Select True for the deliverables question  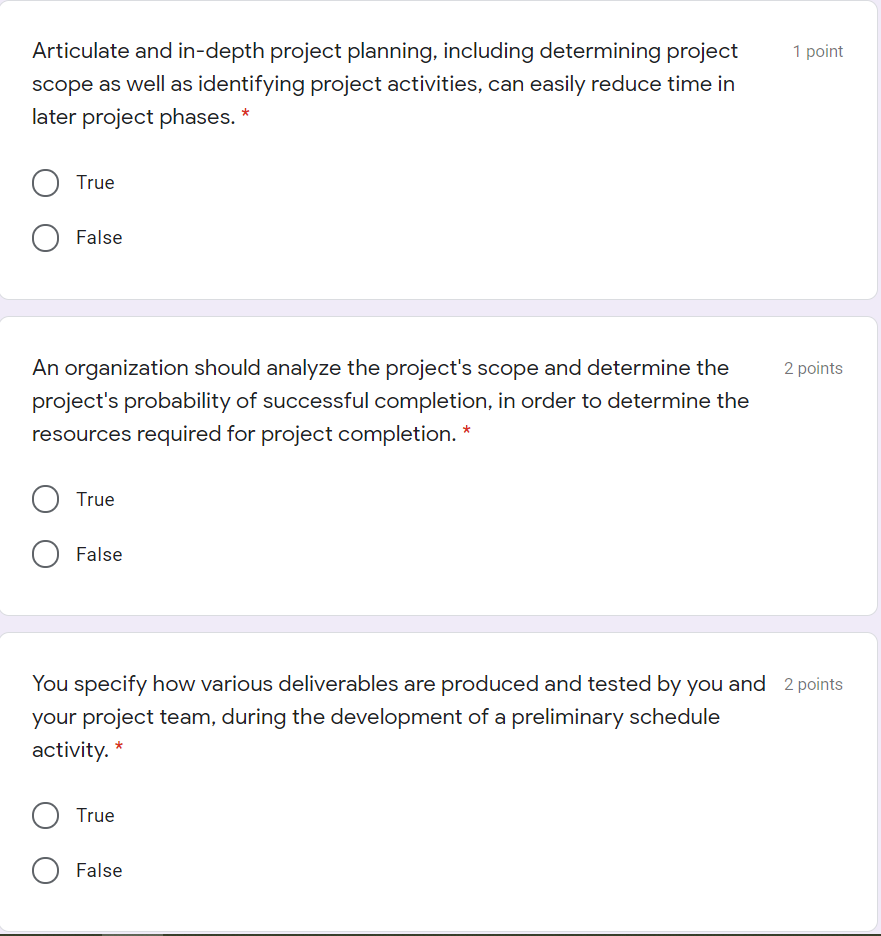coord(45,815)
